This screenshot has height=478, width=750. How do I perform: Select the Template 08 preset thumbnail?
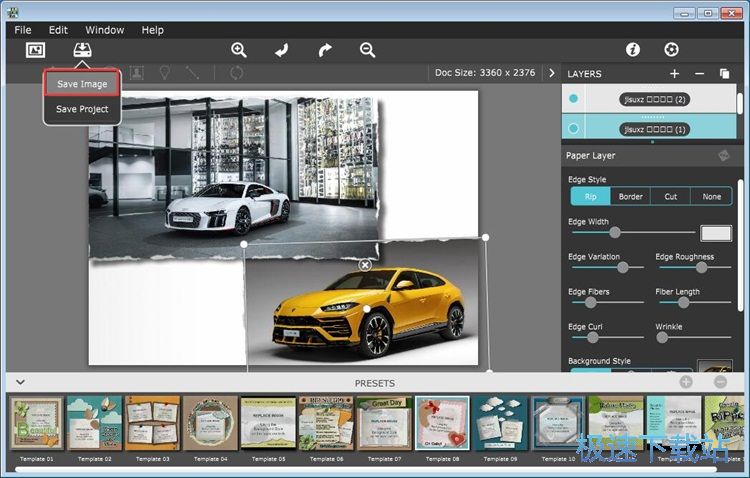(442, 423)
